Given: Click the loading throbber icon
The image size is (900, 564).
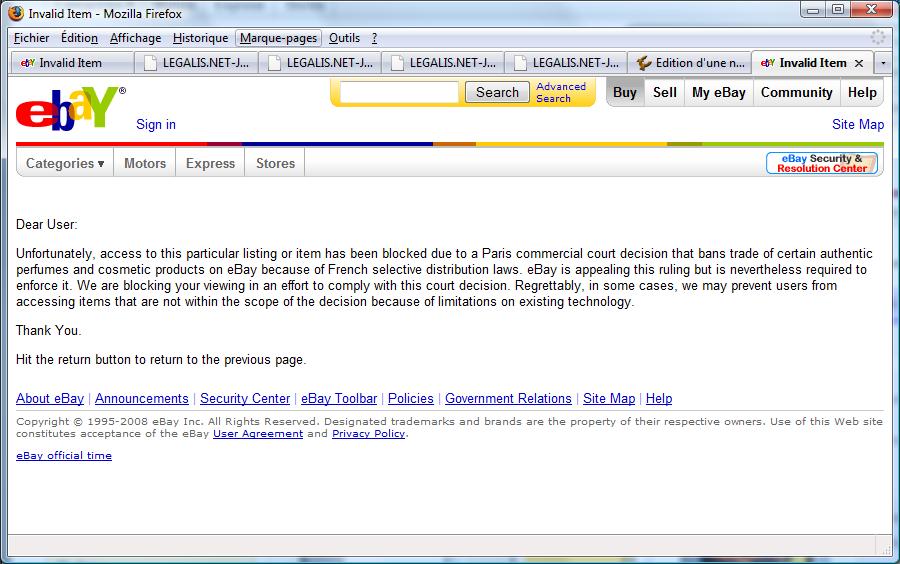Looking at the screenshot, I should [878, 37].
